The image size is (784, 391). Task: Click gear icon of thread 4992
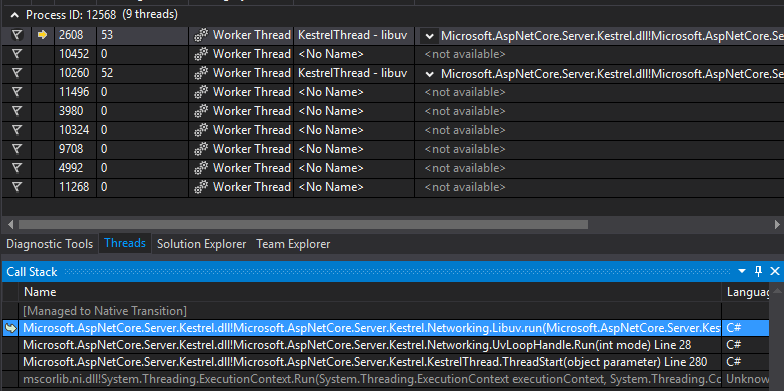point(201,168)
